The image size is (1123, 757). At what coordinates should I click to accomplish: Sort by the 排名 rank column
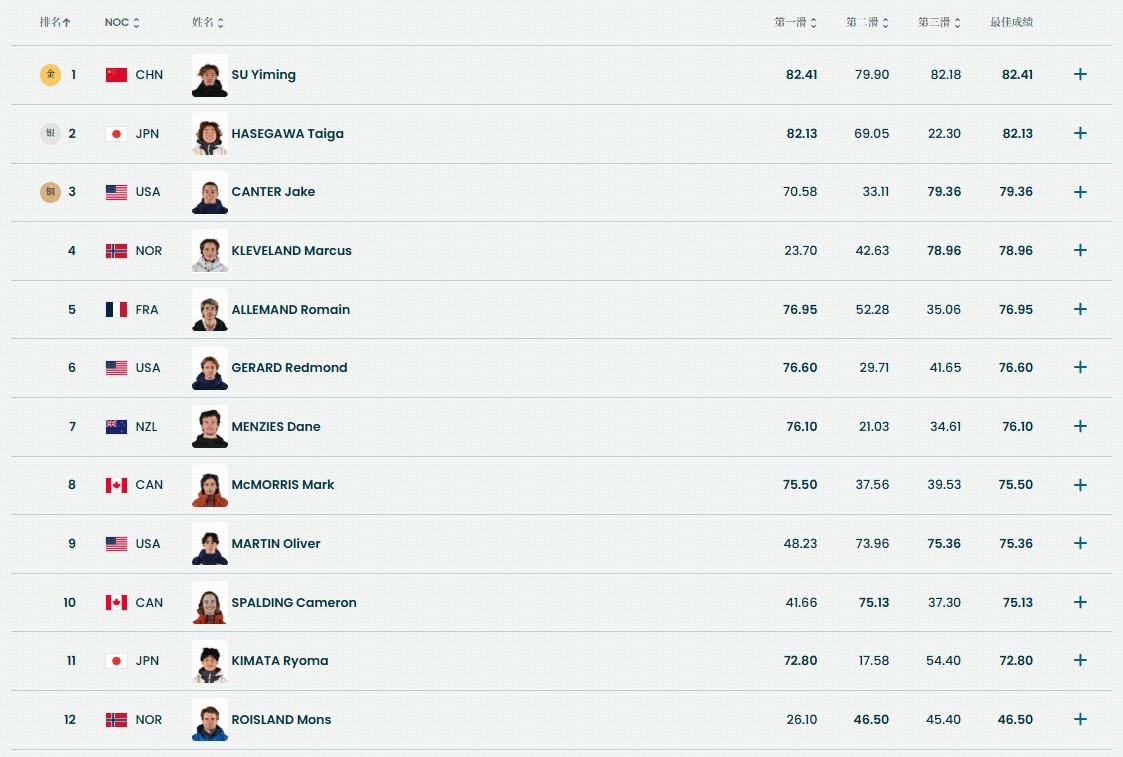tap(55, 22)
